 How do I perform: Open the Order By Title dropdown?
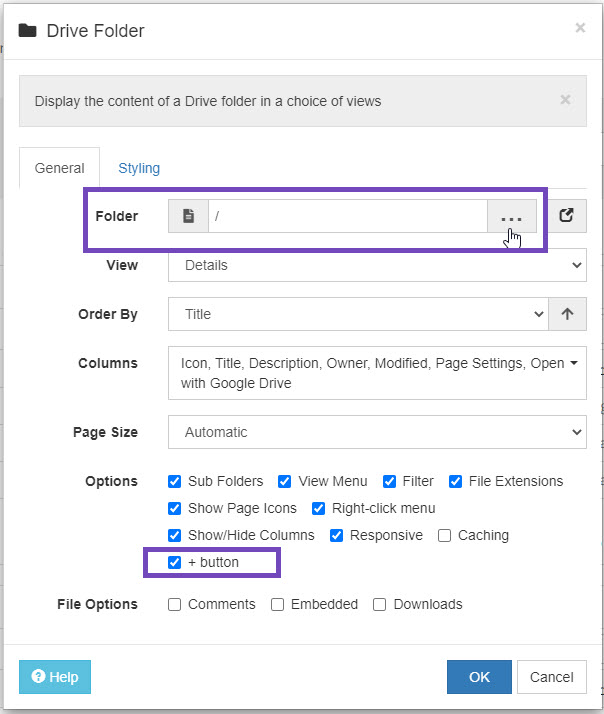[358, 314]
